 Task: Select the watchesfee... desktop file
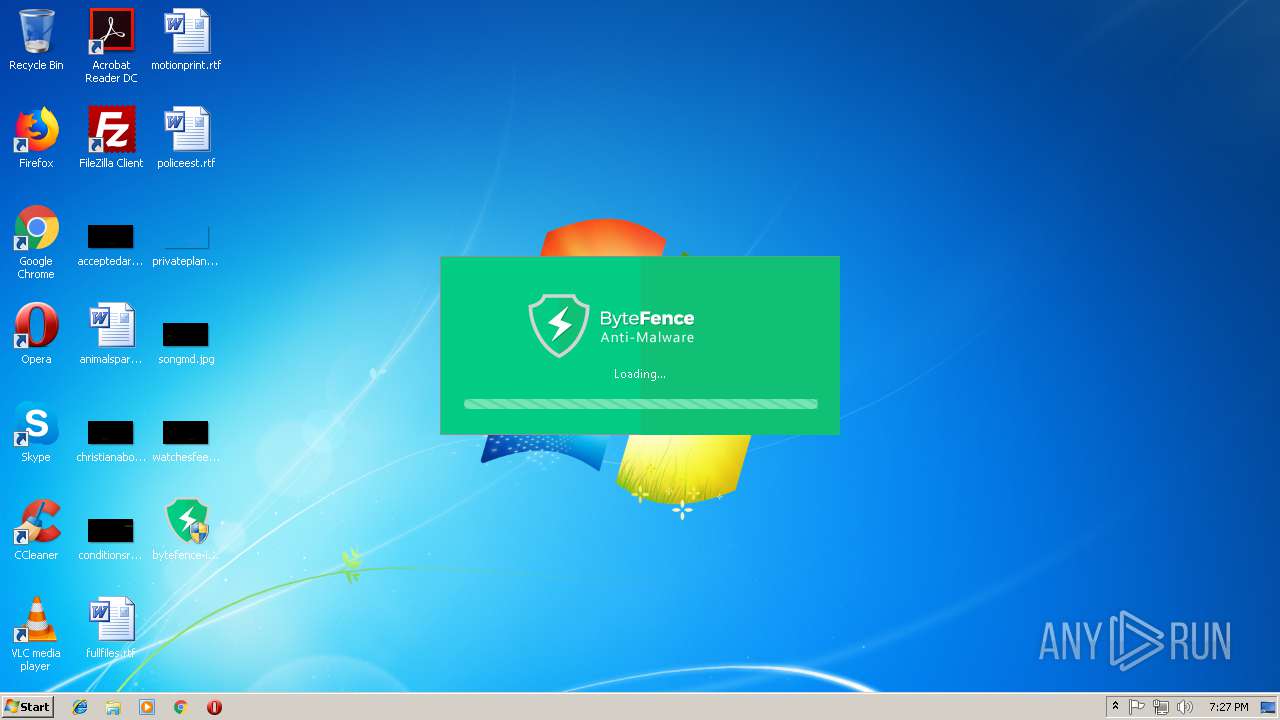point(186,441)
